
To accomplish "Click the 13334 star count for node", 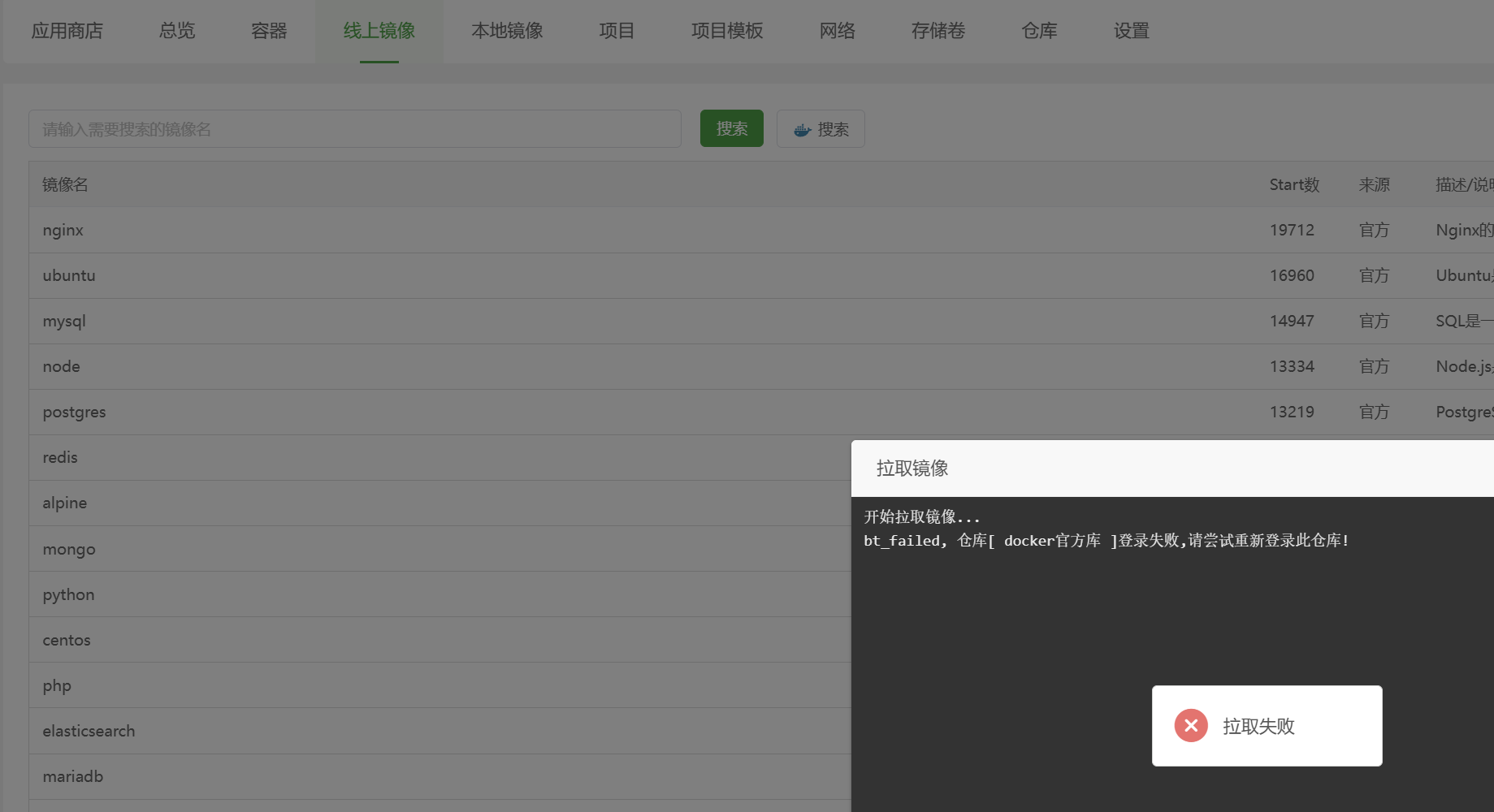I will pos(1292,366).
